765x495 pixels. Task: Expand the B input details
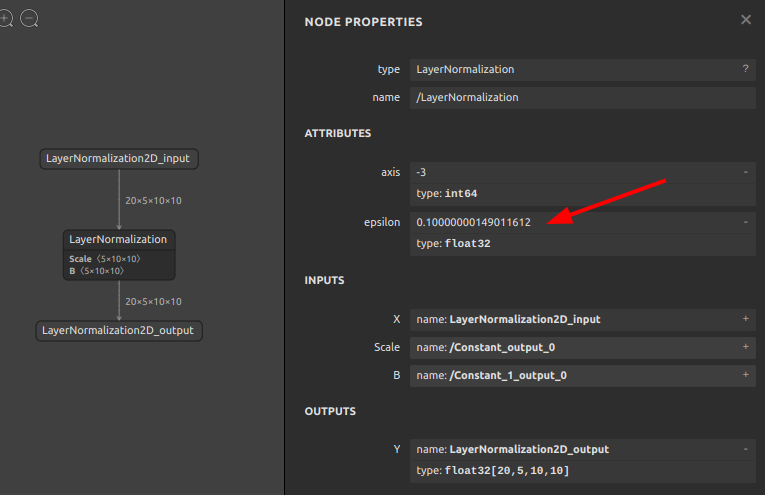tap(745, 375)
